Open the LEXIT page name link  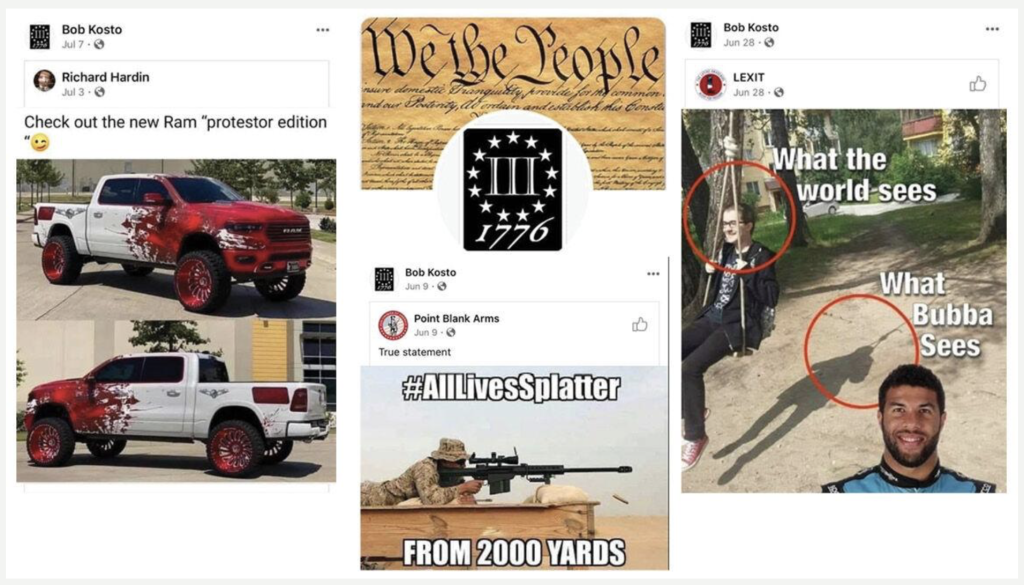pos(748,77)
